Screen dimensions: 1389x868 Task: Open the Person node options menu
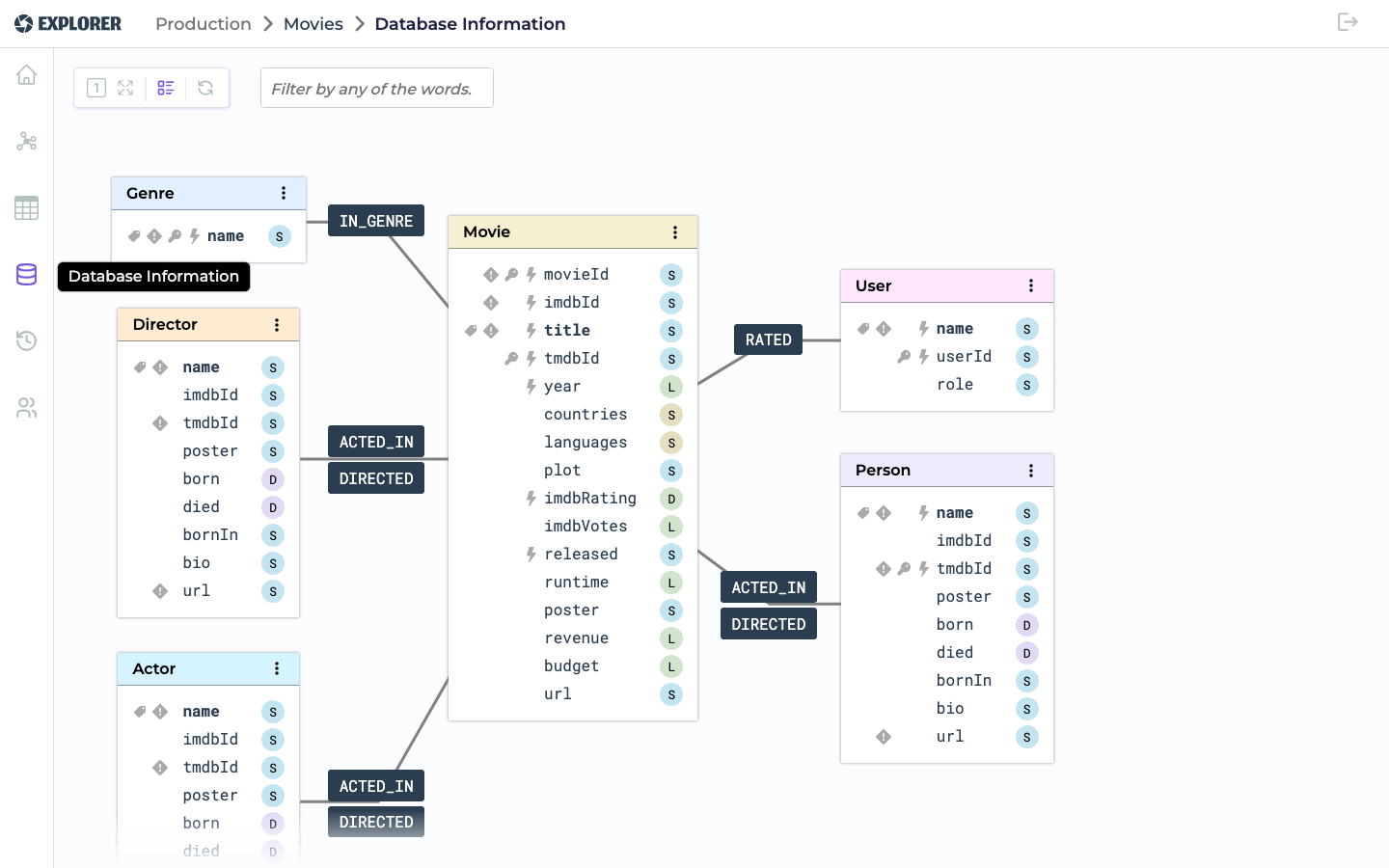tap(1031, 471)
